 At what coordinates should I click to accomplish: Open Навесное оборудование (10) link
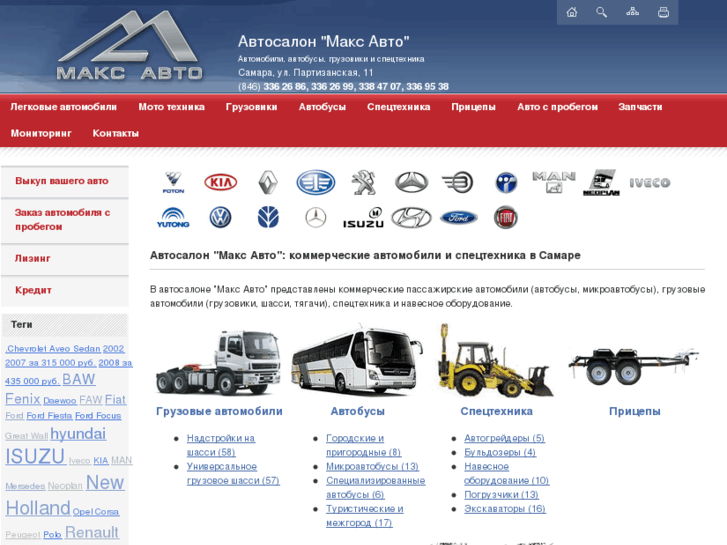[506, 474]
